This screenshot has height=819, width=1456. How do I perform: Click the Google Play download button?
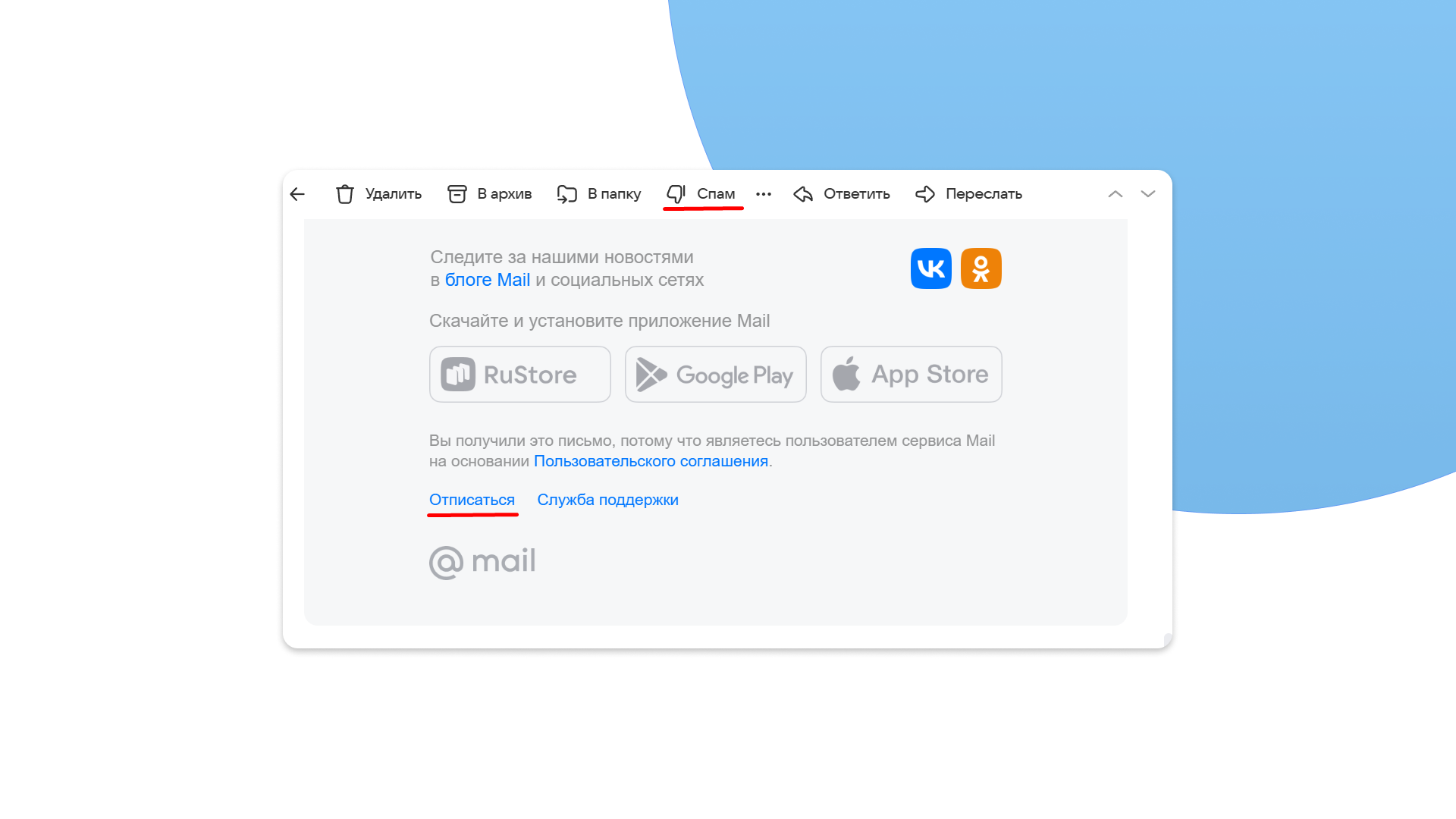[715, 374]
